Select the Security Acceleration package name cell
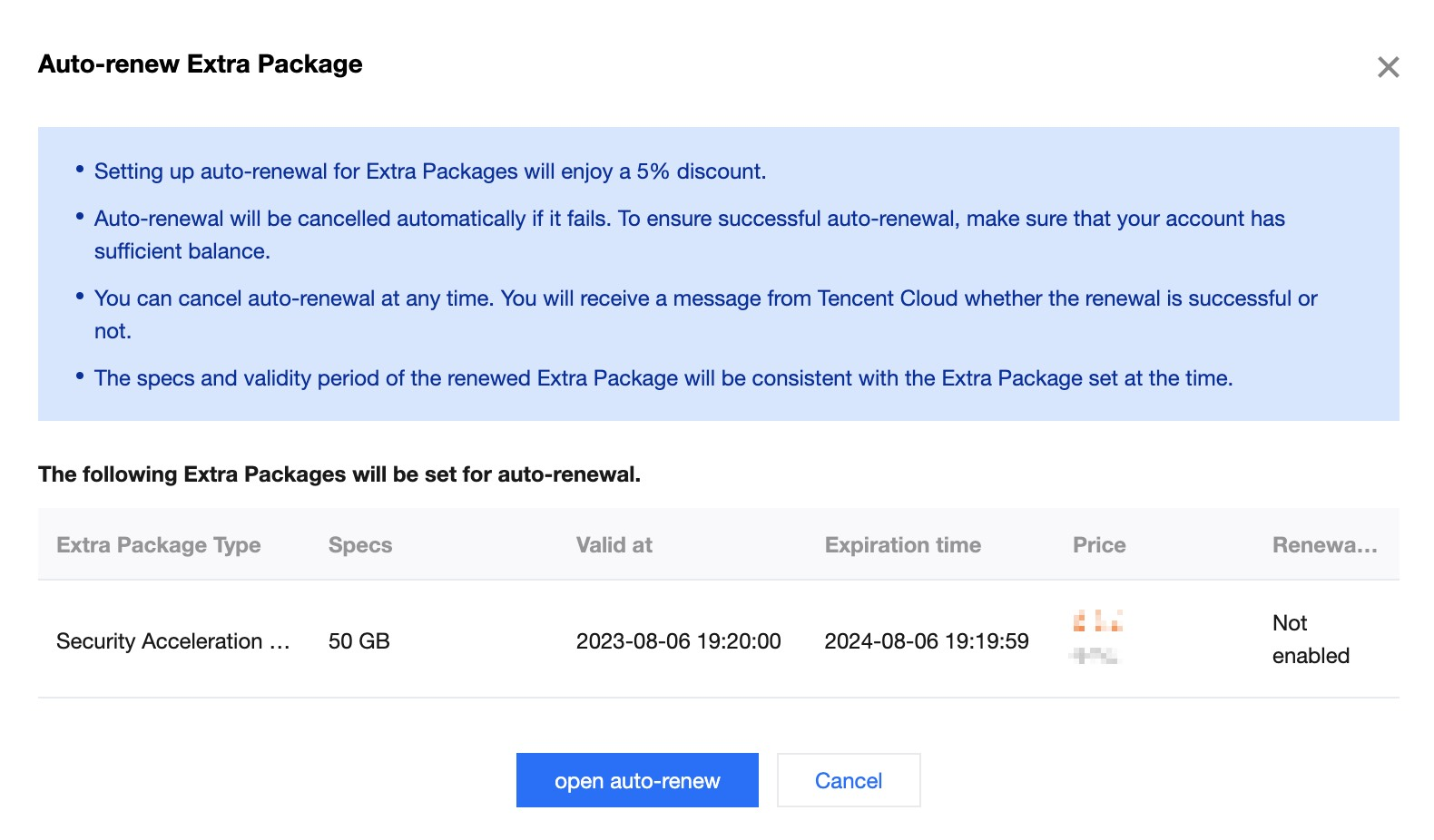The height and width of the screenshot is (840, 1434). tap(172, 641)
